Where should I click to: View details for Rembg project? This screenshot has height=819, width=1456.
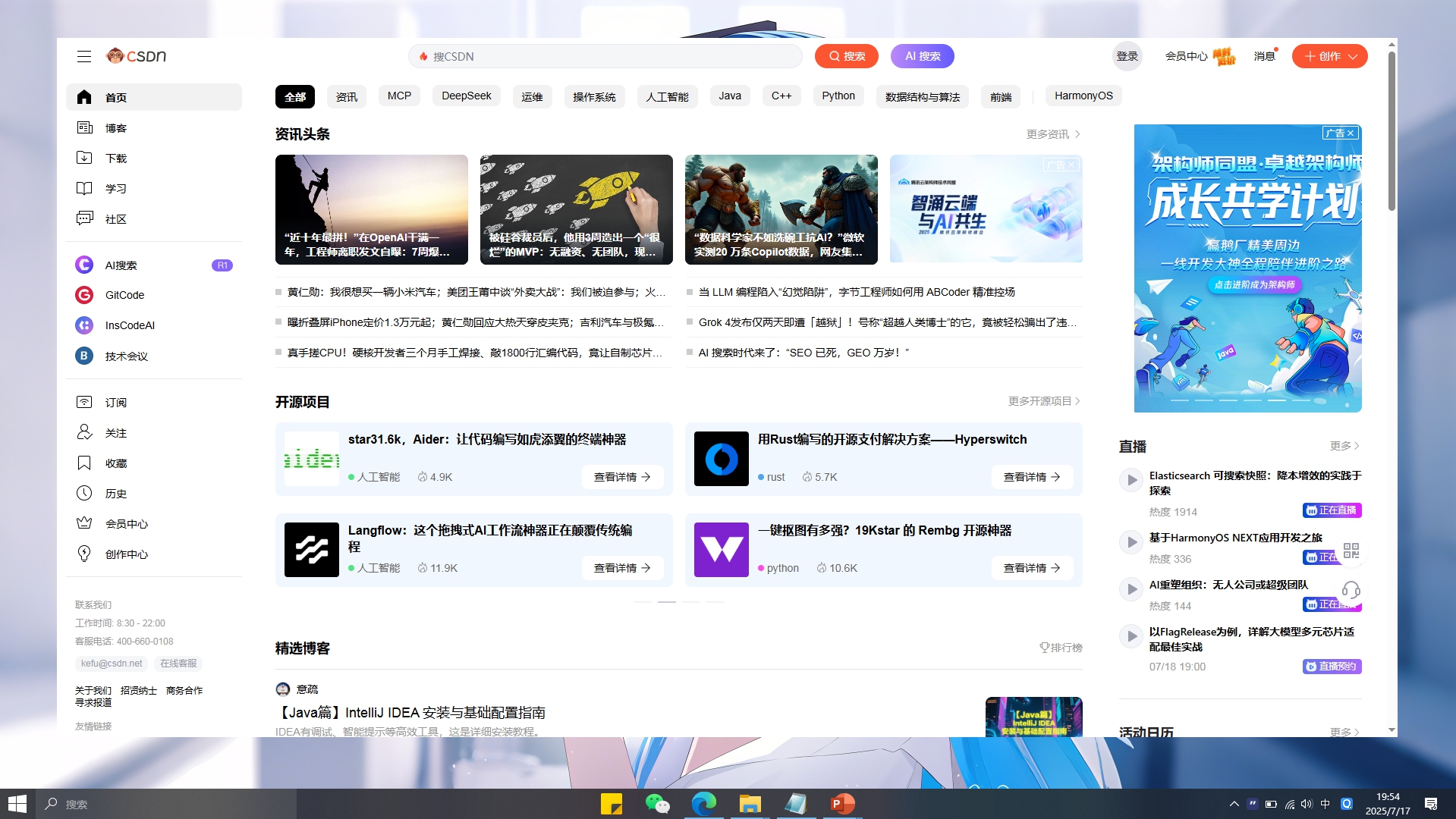(x=1032, y=568)
